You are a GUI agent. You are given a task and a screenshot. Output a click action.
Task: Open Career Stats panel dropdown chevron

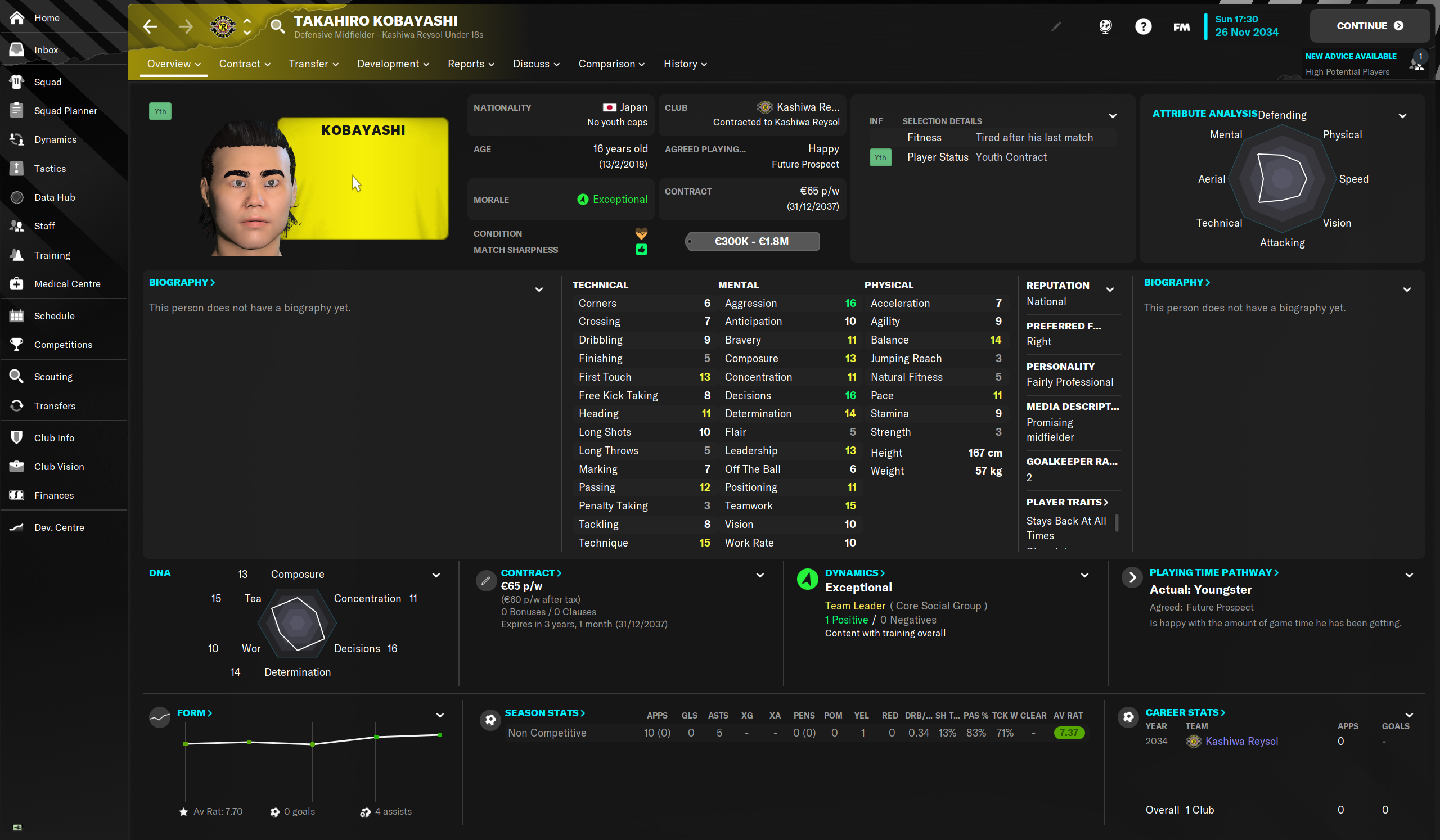[x=1408, y=715]
